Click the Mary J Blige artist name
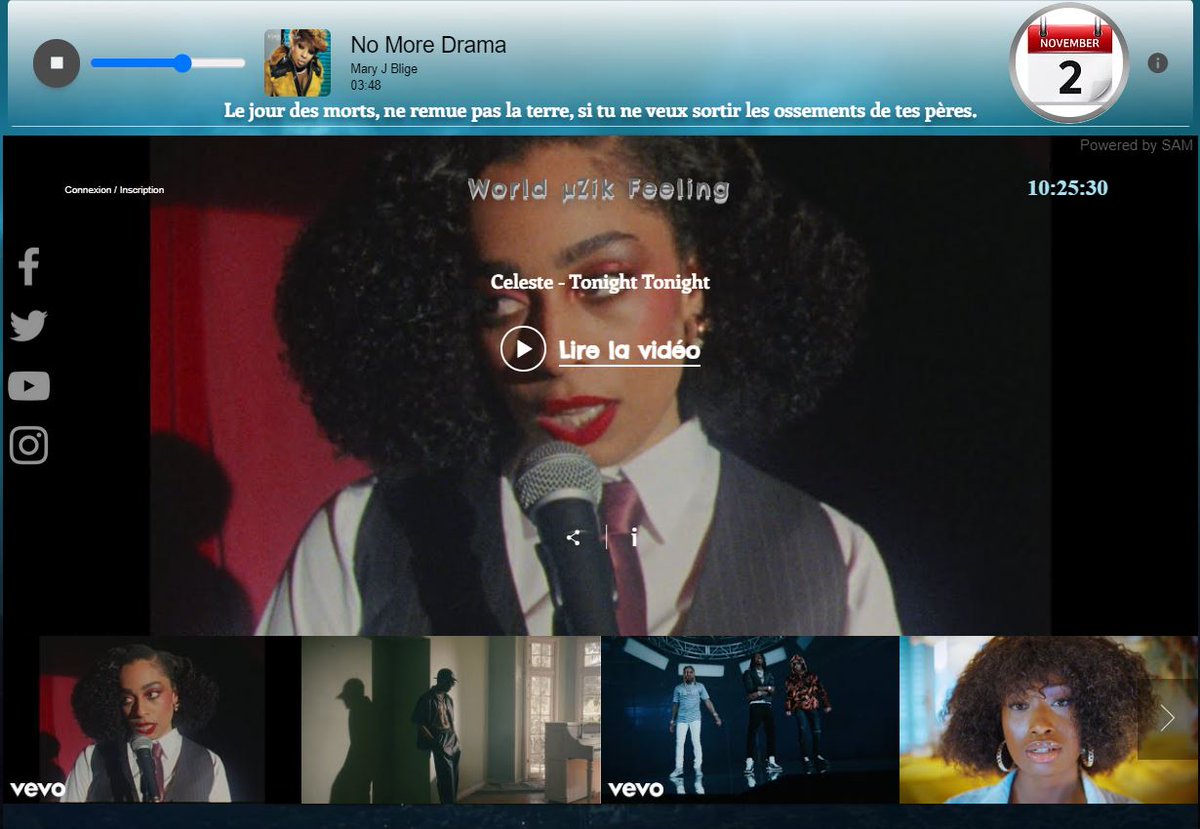This screenshot has height=829, width=1200. (x=384, y=69)
